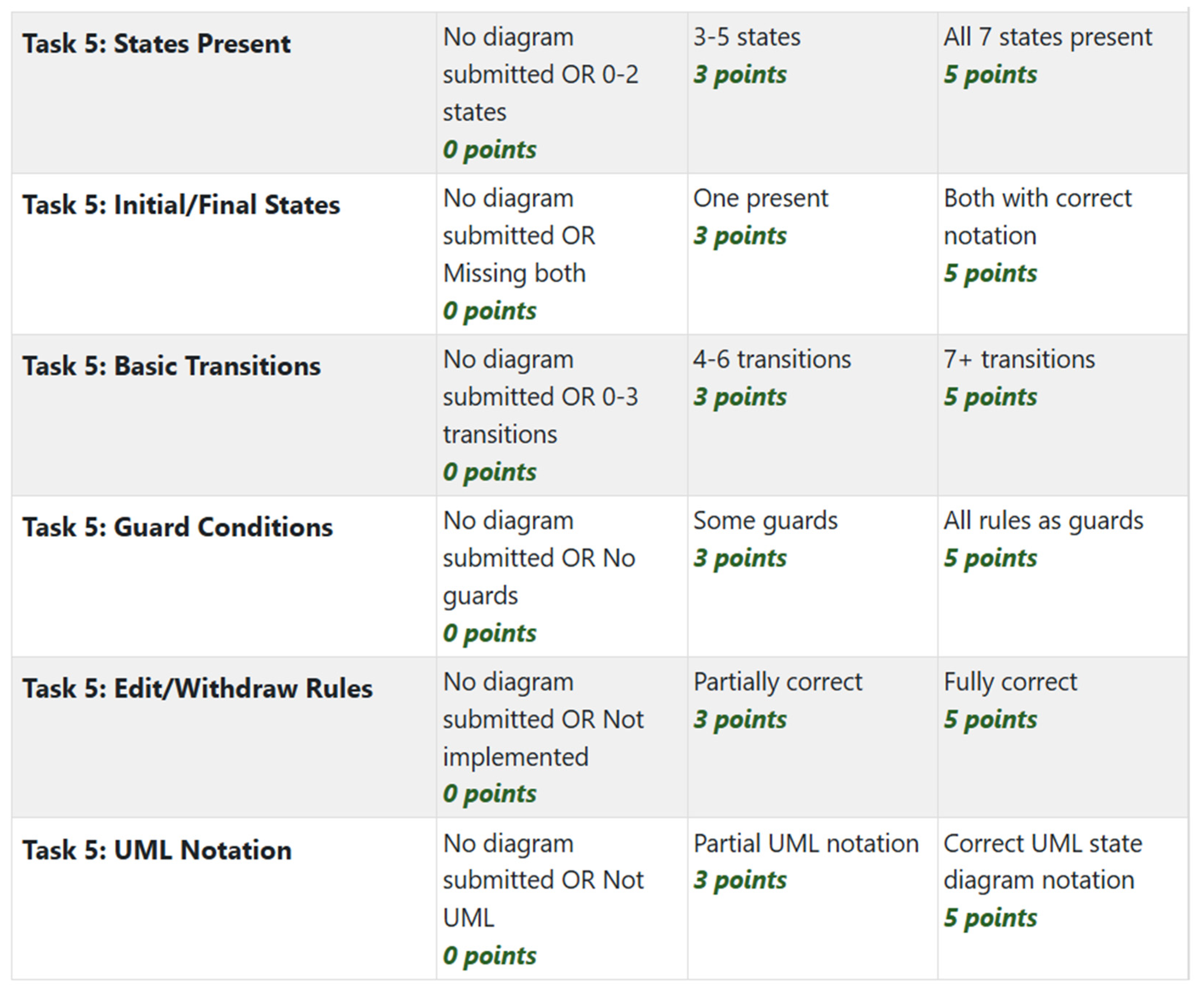Select the Fully correct rating cell
This screenshot has height=993, width=1204.
1063,737
